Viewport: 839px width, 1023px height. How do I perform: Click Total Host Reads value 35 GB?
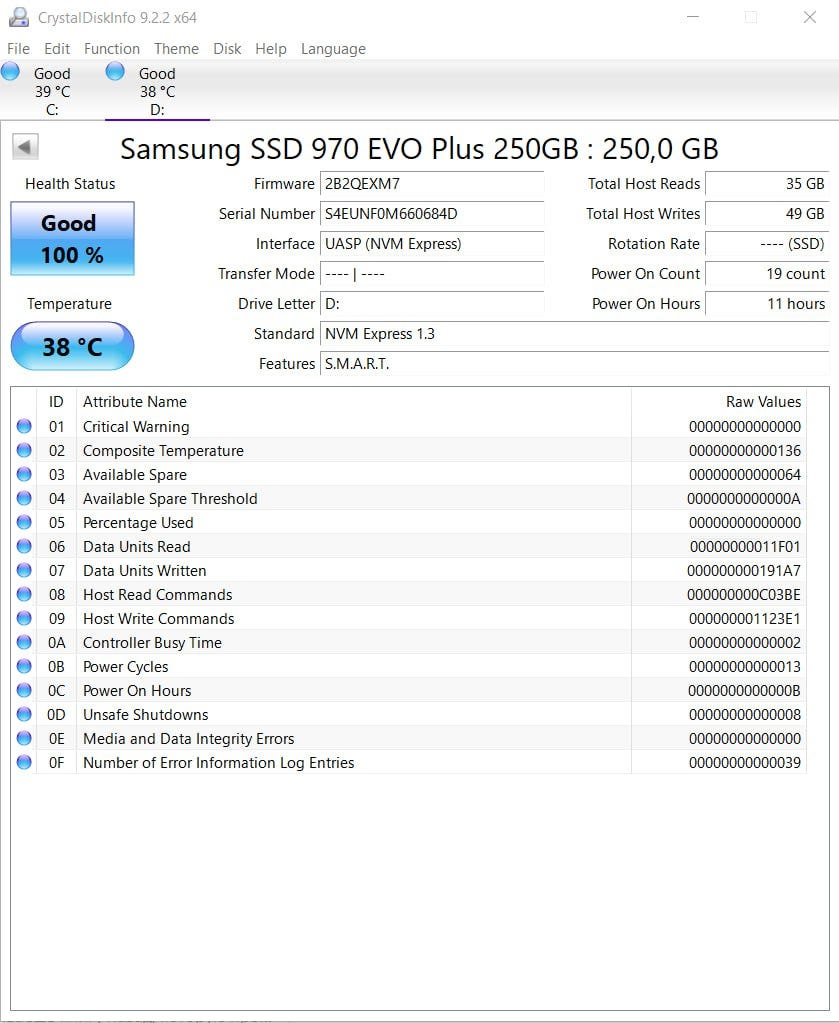pyautogui.click(x=767, y=184)
